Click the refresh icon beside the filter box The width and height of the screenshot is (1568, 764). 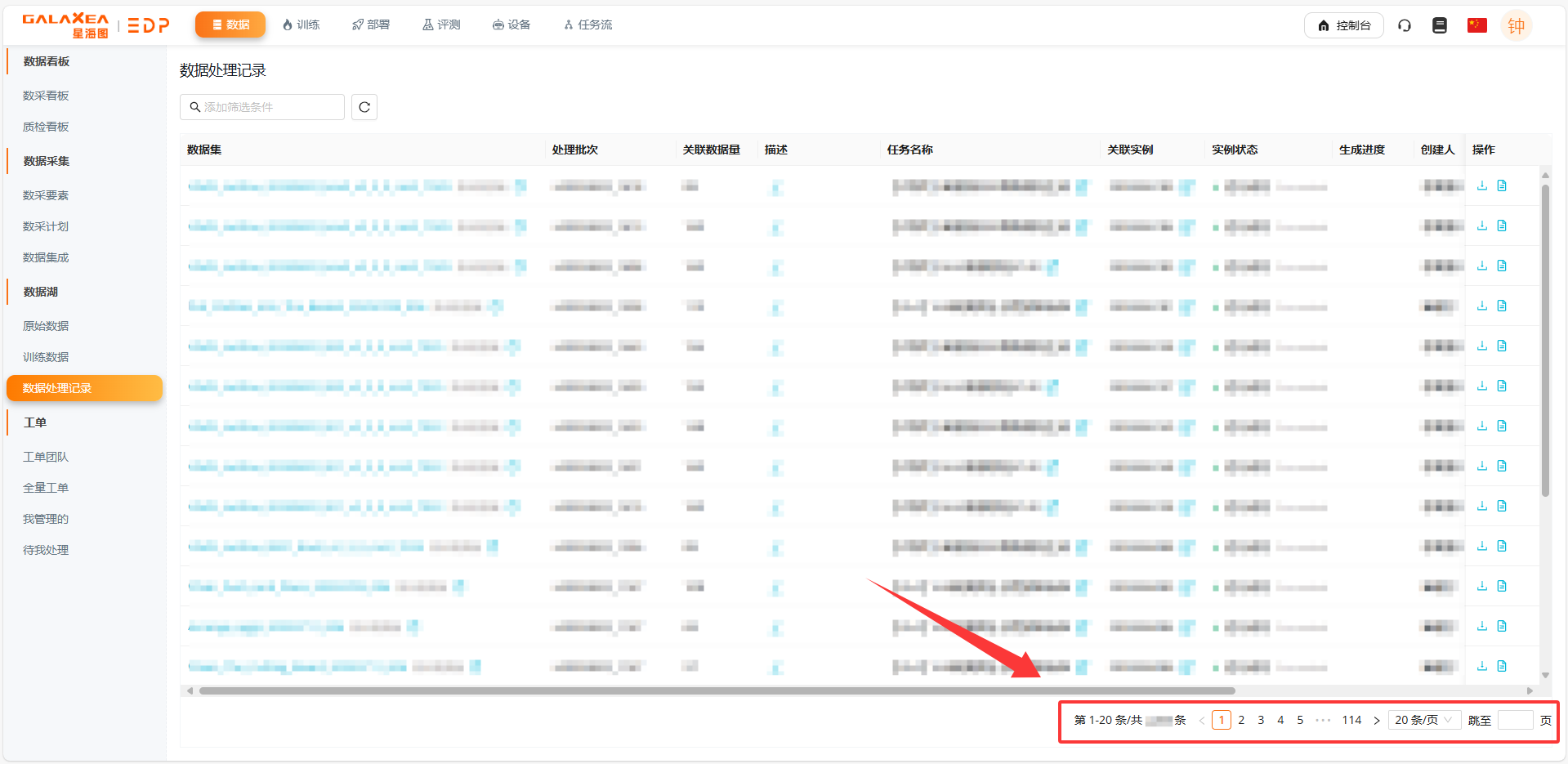pyautogui.click(x=364, y=107)
